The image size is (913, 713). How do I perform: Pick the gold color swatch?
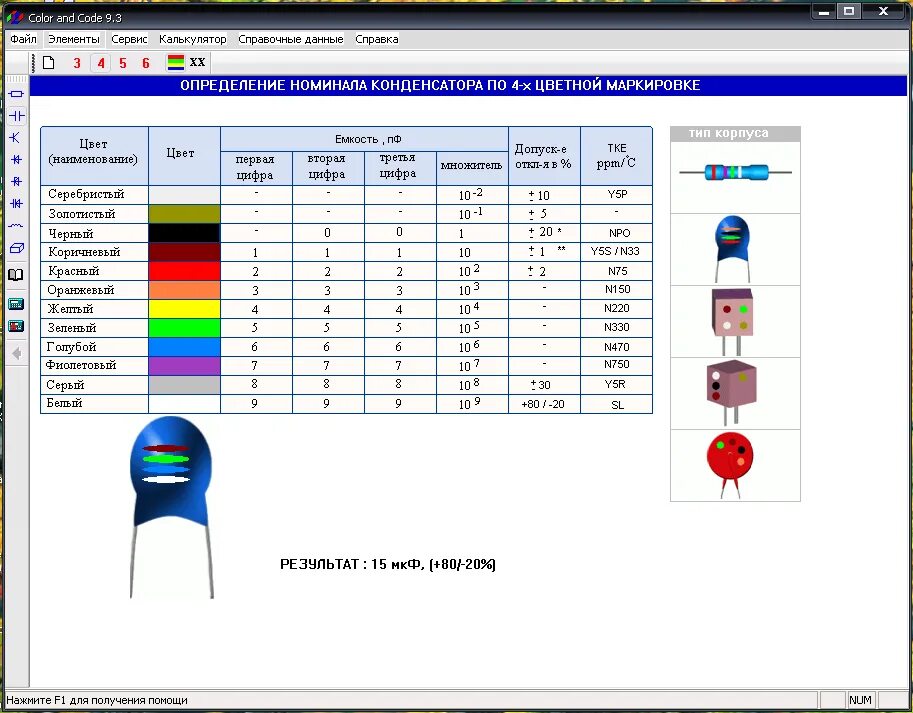click(x=184, y=214)
